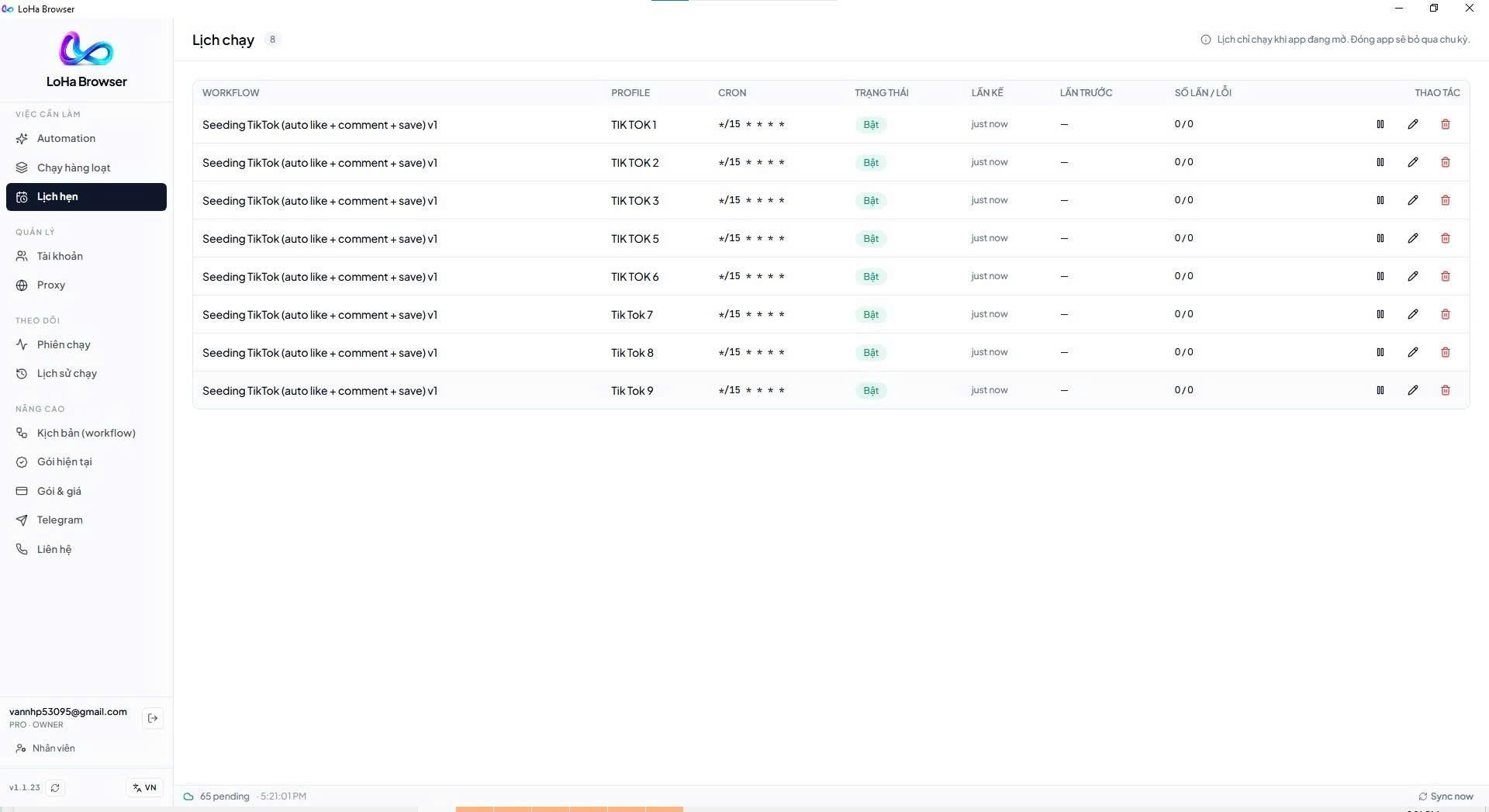This screenshot has width=1489, height=812.
Task: Delete the TIK TOK 3 schedule
Action: pos(1446,200)
